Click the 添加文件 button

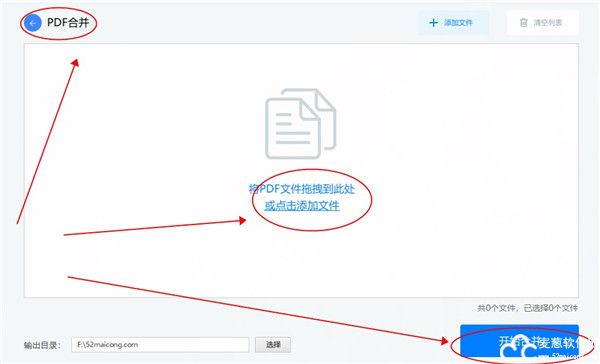pyautogui.click(x=453, y=23)
